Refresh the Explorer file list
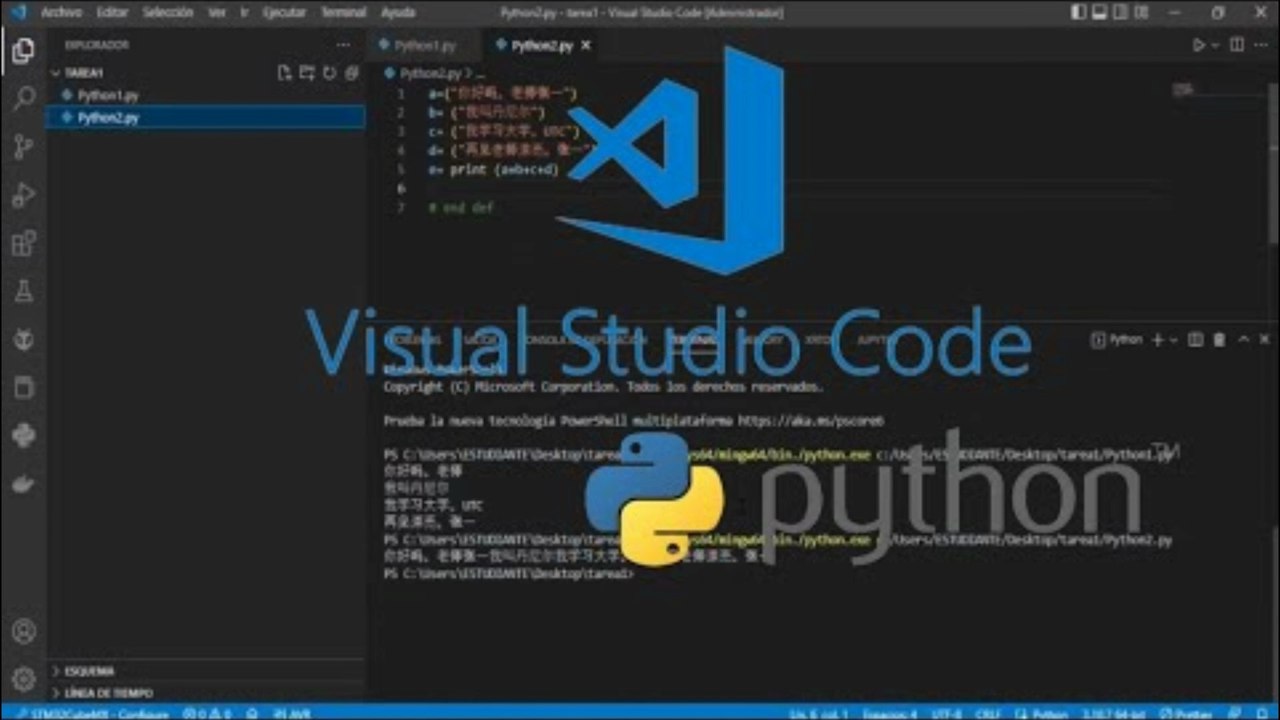Image resolution: width=1280 pixels, height=720 pixels. pyautogui.click(x=329, y=73)
